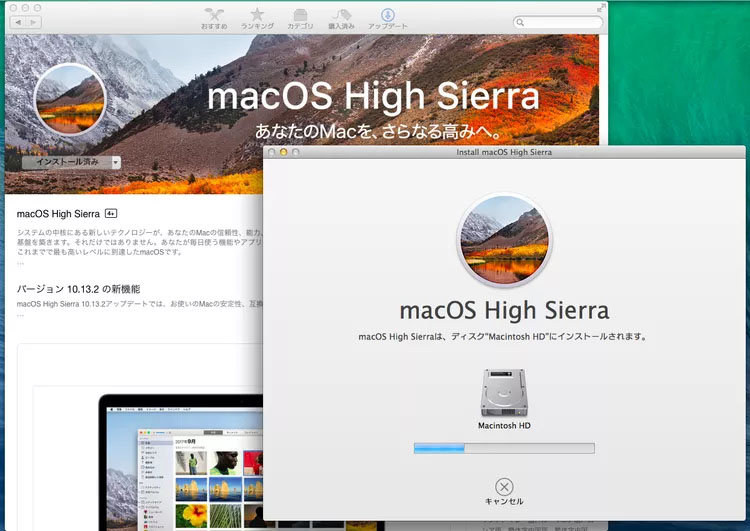Click the インストール済み button in App Store
The width and height of the screenshot is (750, 531).
[66, 162]
